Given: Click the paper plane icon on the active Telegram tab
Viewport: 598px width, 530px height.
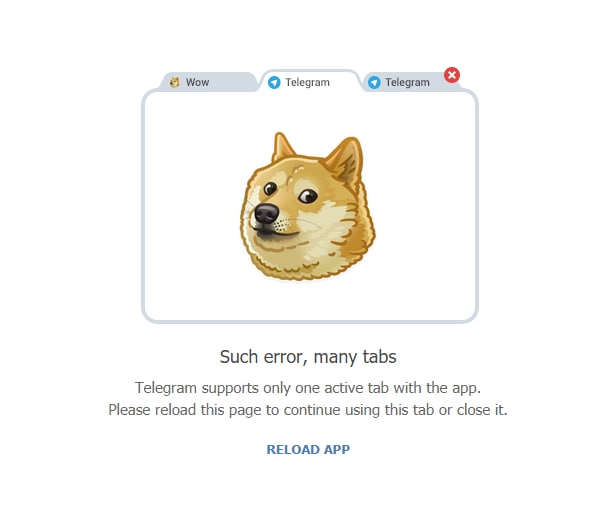Looking at the screenshot, I should 274,82.
